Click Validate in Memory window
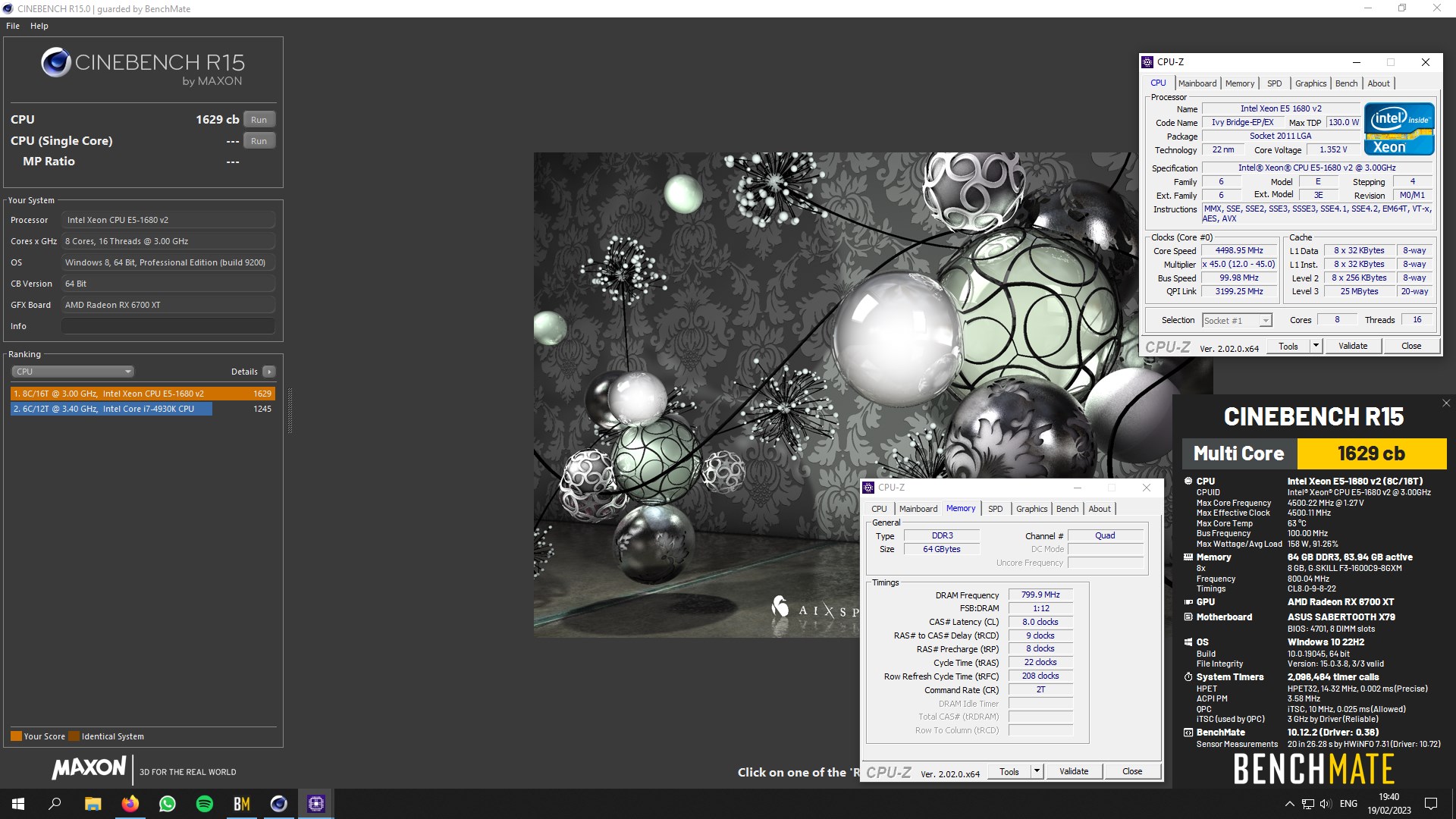 click(x=1074, y=771)
